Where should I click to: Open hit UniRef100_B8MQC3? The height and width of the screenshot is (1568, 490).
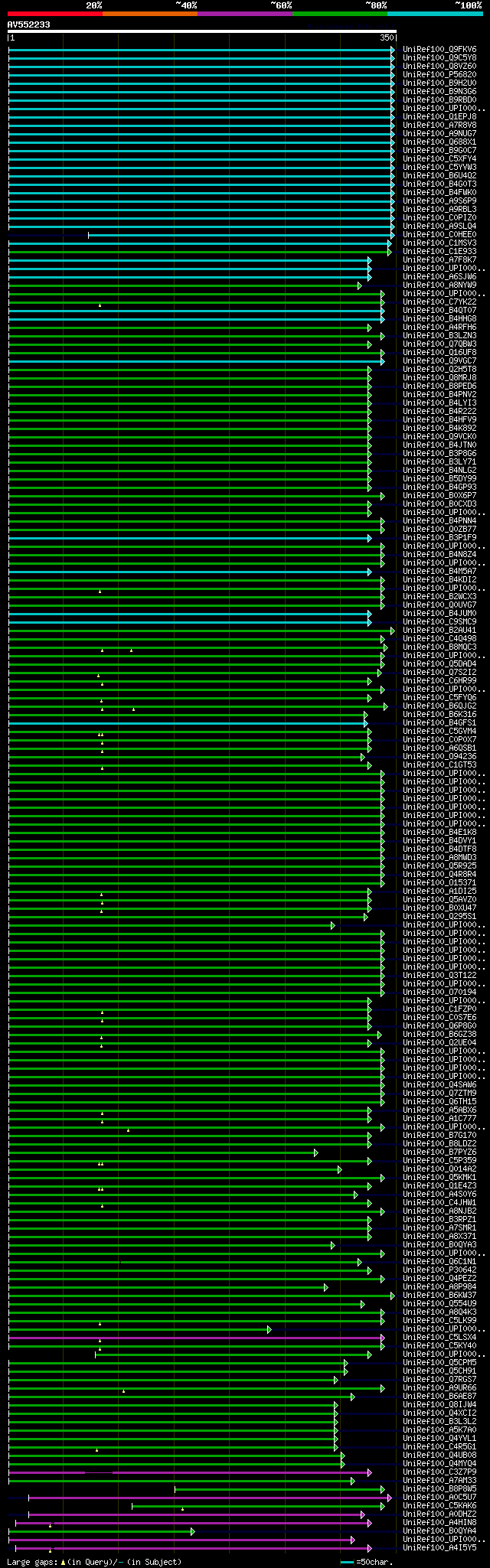[x=439, y=647]
